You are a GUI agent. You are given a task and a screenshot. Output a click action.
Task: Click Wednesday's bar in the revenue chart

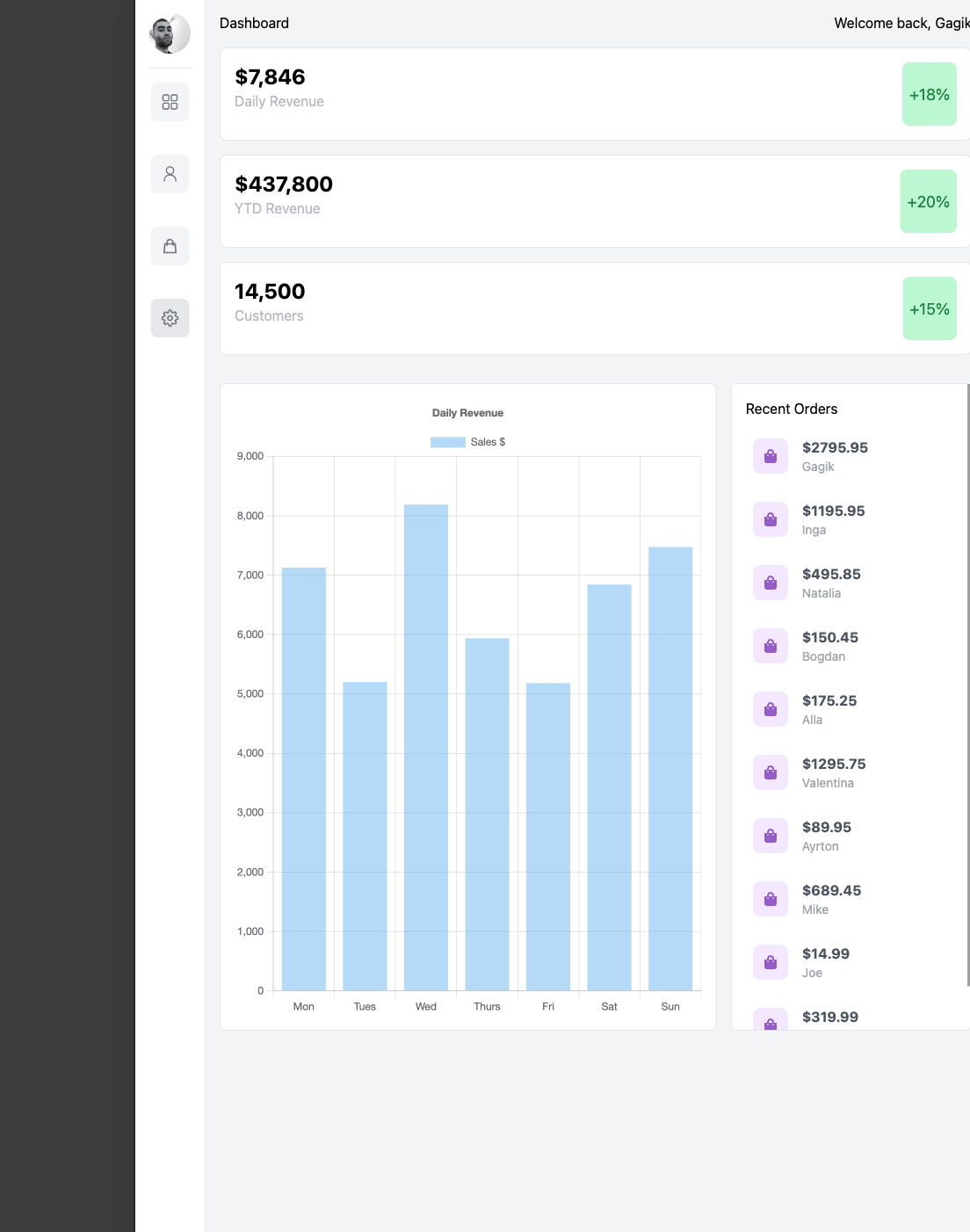coord(425,747)
